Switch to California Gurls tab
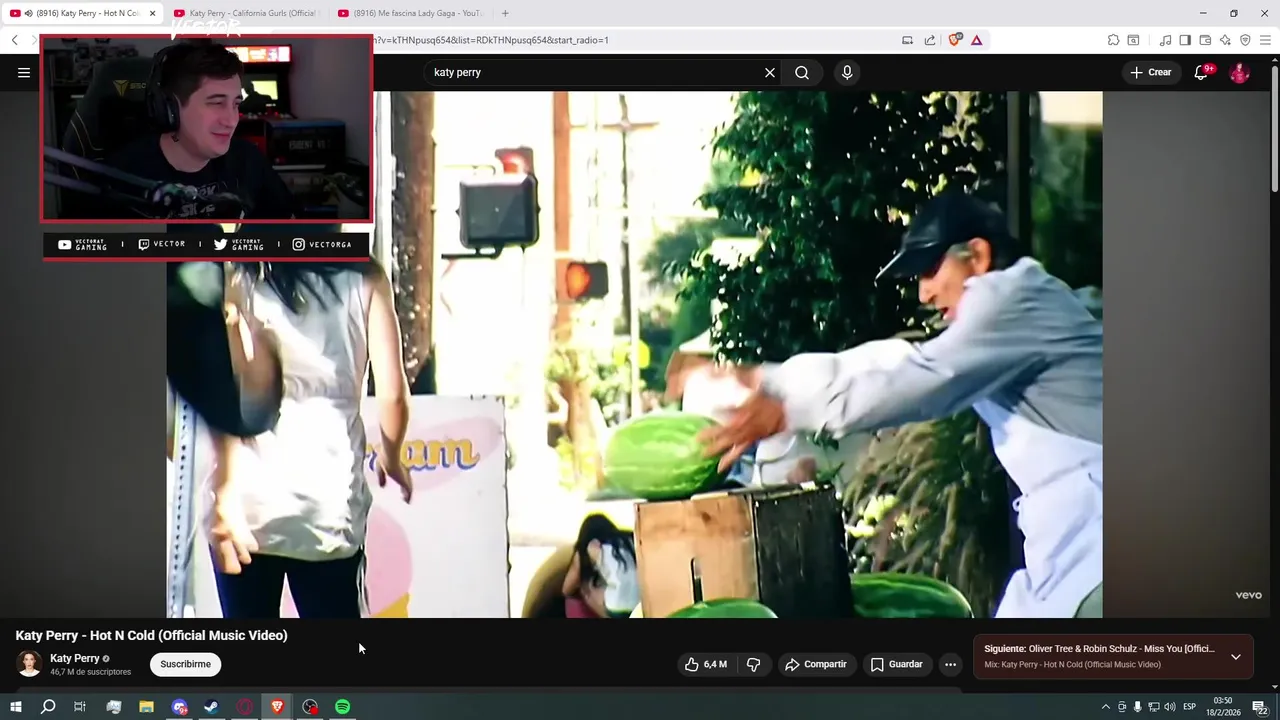Screen dimensions: 1280x720 click(x=245, y=13)
